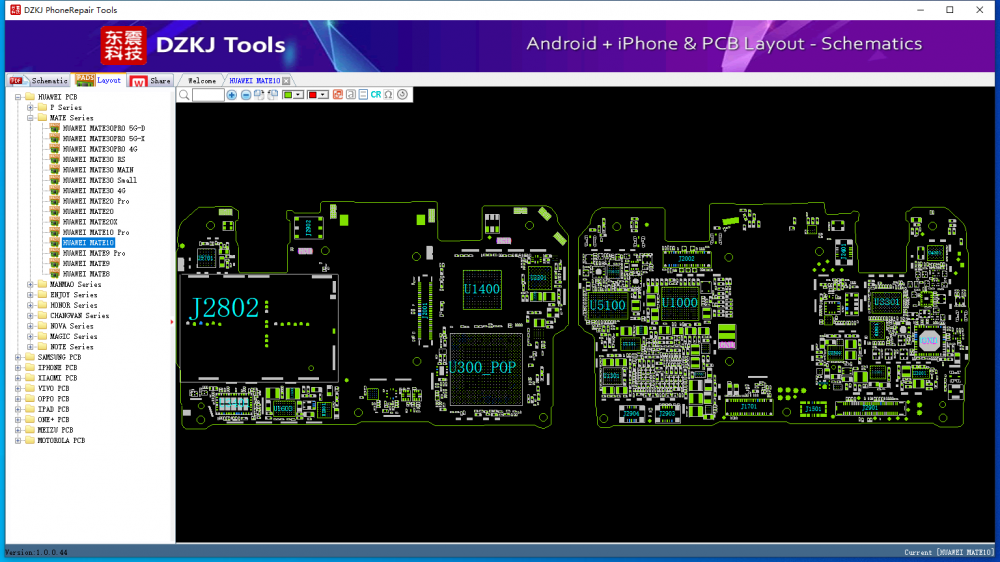Screen dimensions: 1000x562
Task: Click the rotate board right icon
Action: [259, 95]
